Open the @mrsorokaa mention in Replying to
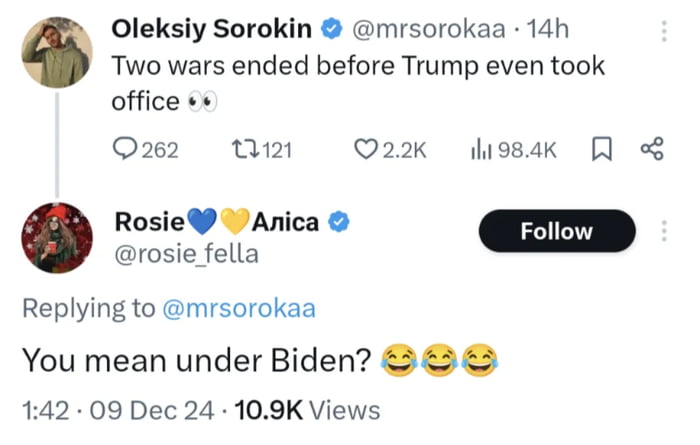Screen dimensions: 700x445 coord(239,308)
